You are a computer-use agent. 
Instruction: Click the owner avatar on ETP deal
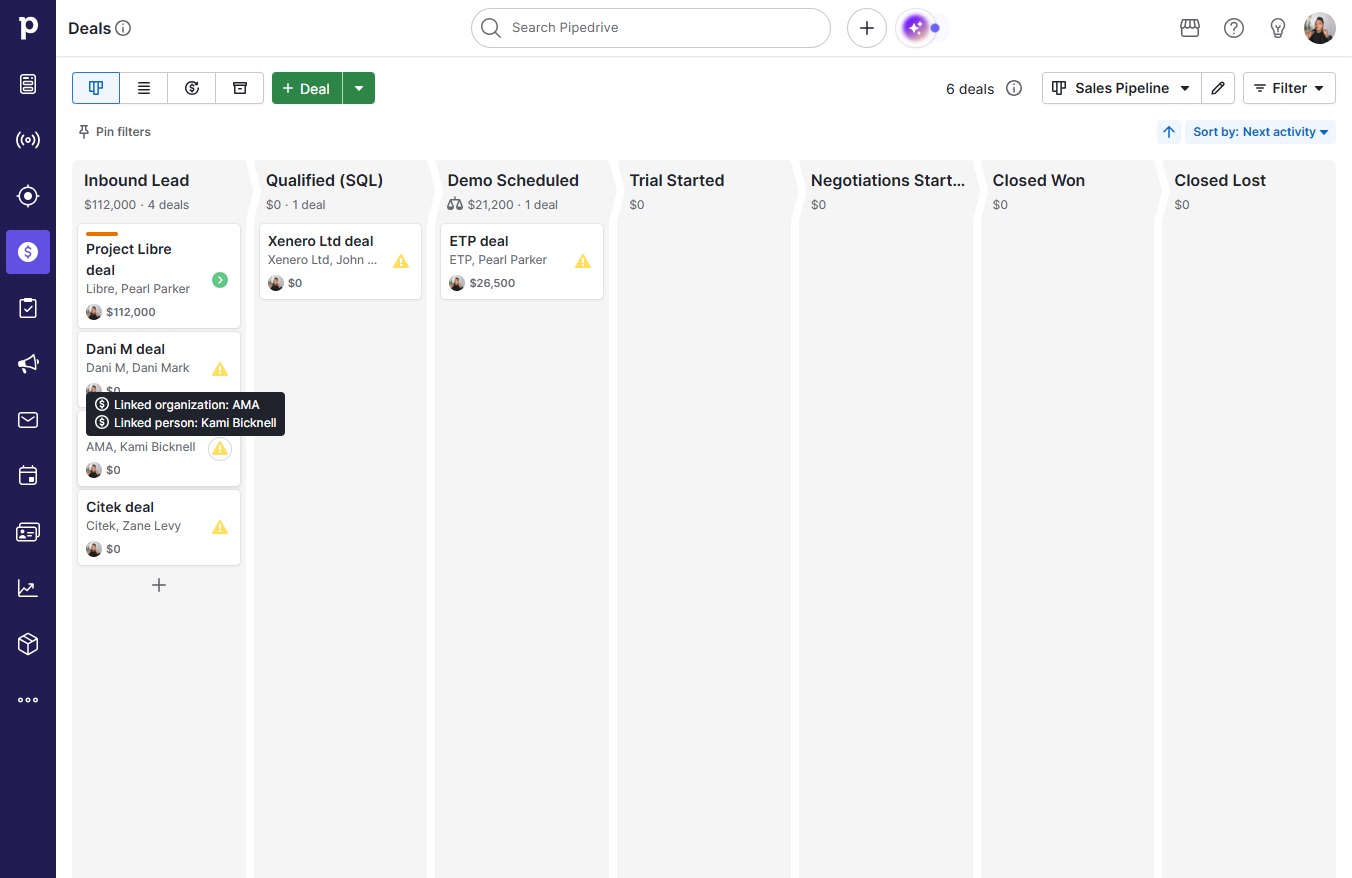[x=457, y=283]
